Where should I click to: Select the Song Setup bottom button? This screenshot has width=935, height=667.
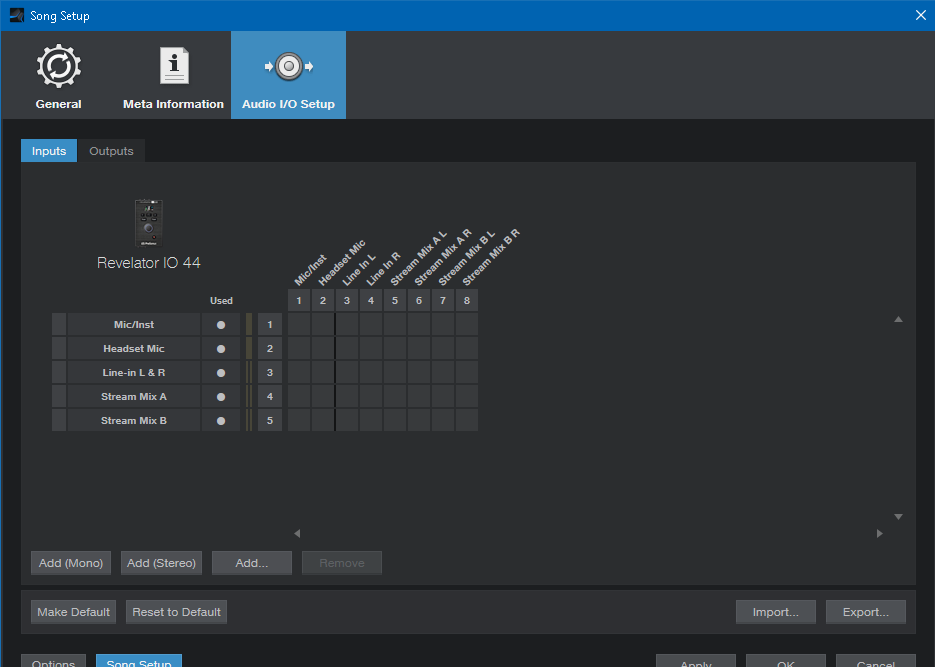coord(139,660)
